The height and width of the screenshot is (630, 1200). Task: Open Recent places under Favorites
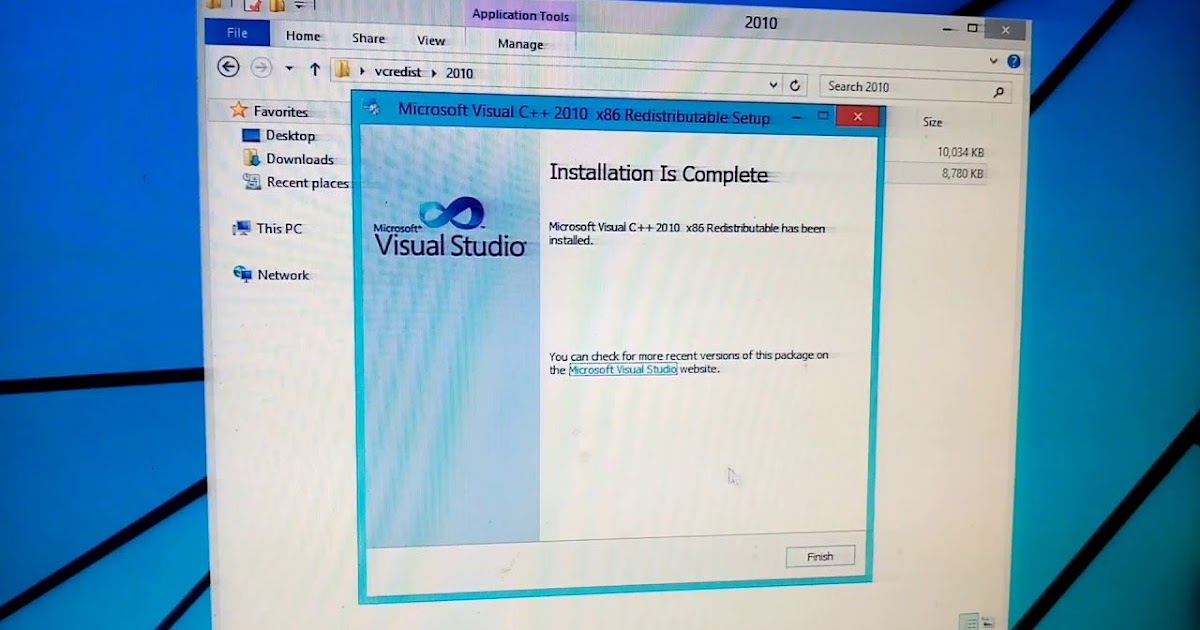pyautogui.click(x=308, y=183)
